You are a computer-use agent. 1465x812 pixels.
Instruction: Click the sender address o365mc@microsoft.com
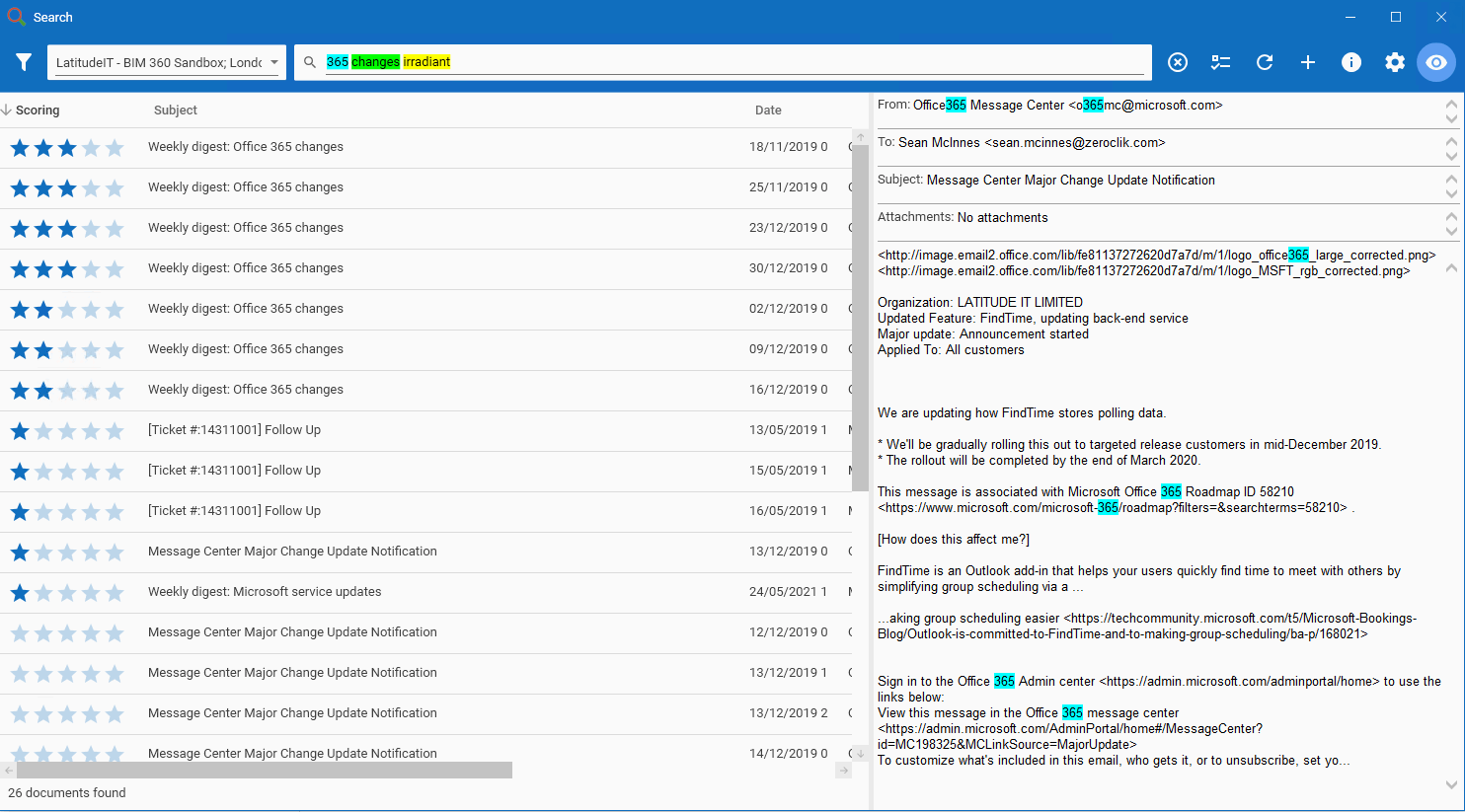pos(1145,106)
